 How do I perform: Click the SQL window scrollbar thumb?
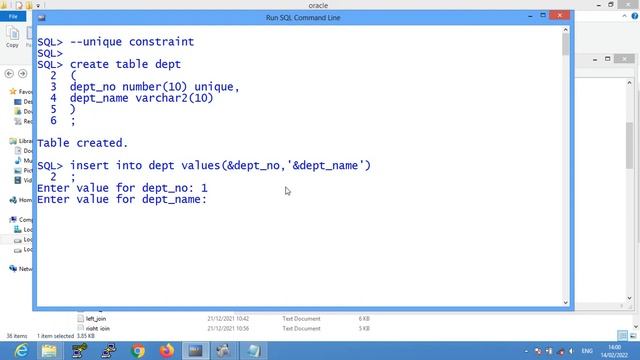coord(565,44)
